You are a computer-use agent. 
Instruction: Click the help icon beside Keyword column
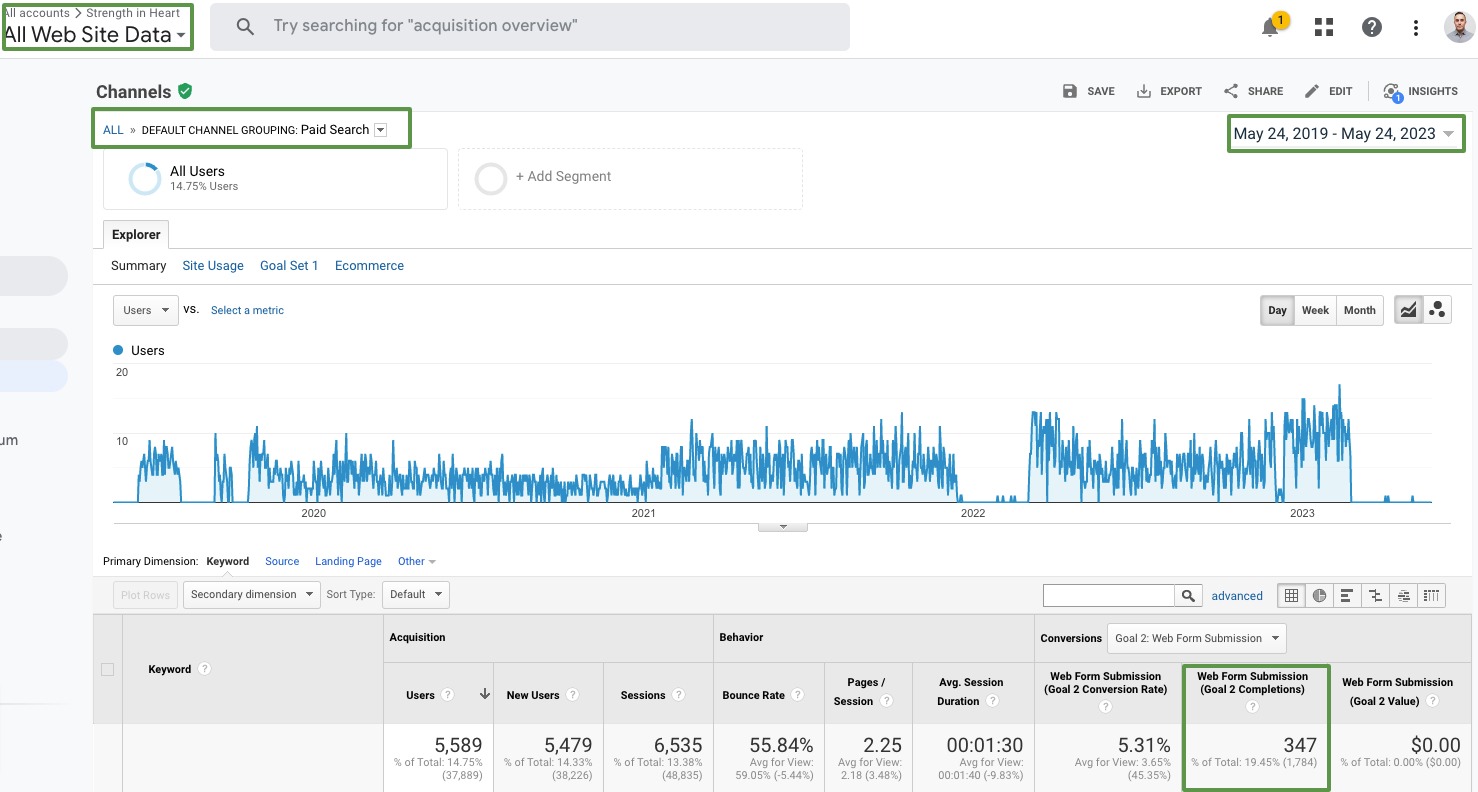pyautogui.click(x=205, y=669)
